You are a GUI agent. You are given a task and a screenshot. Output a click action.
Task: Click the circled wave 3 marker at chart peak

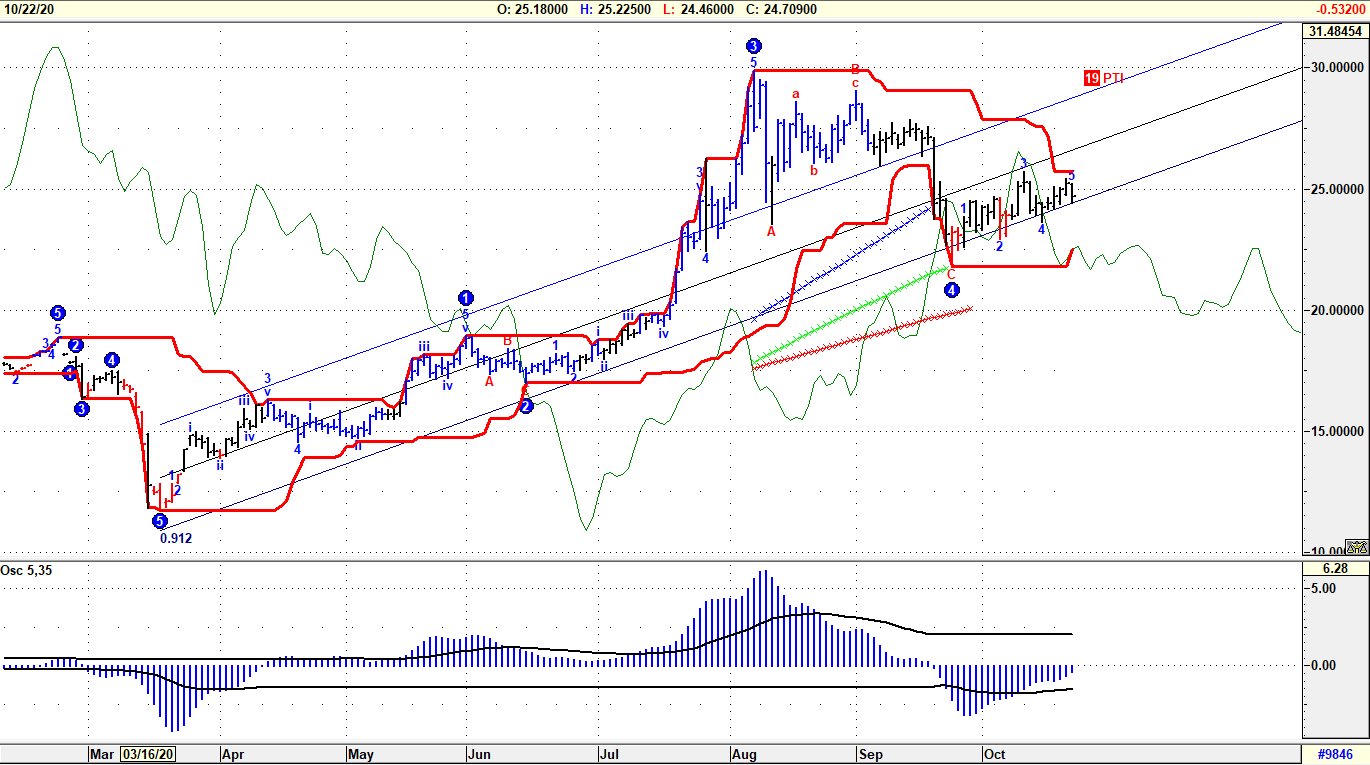tap(754, 45)
